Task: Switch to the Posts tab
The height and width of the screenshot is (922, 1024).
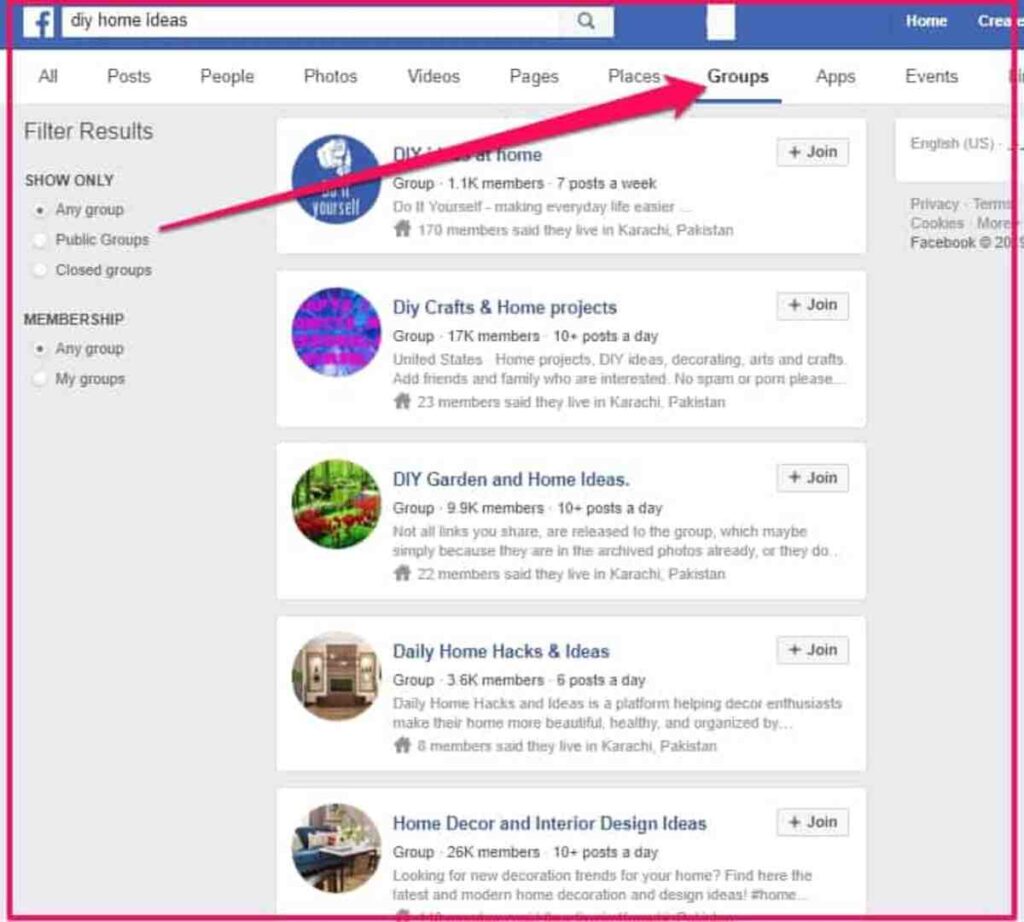Action: (129, 76)
